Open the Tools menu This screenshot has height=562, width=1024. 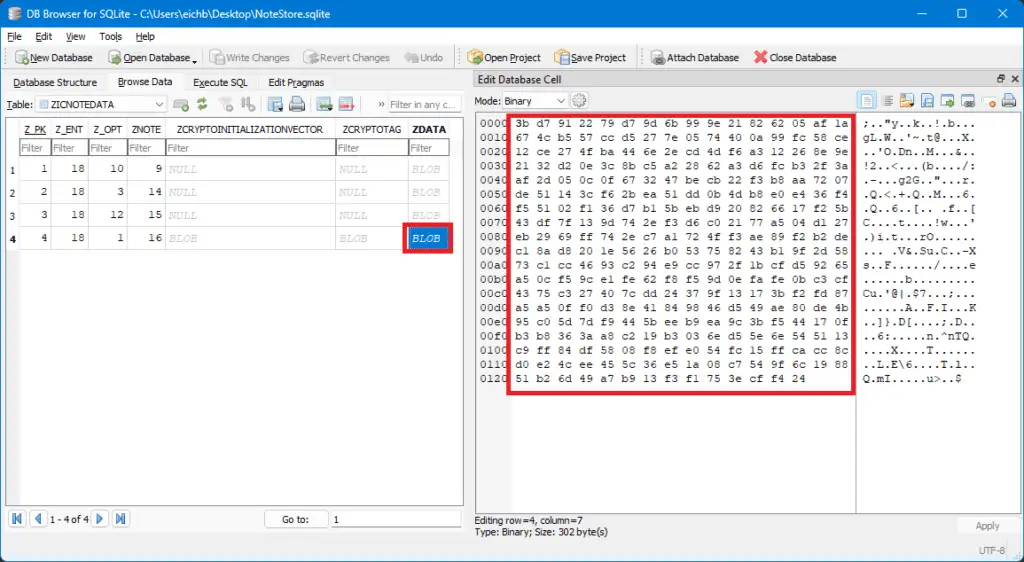(110, 37)
